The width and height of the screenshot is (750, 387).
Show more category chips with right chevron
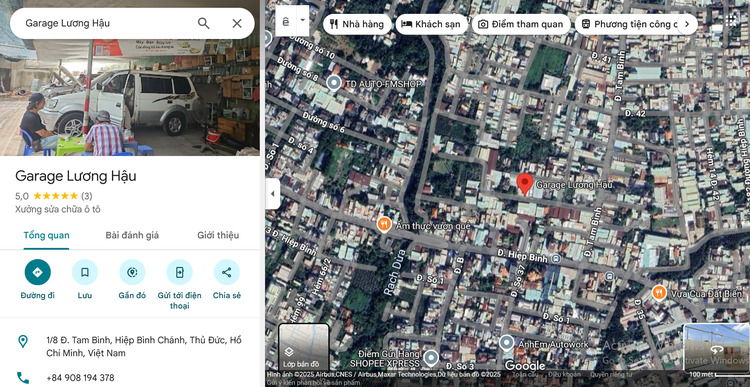(x=687, y=24)
